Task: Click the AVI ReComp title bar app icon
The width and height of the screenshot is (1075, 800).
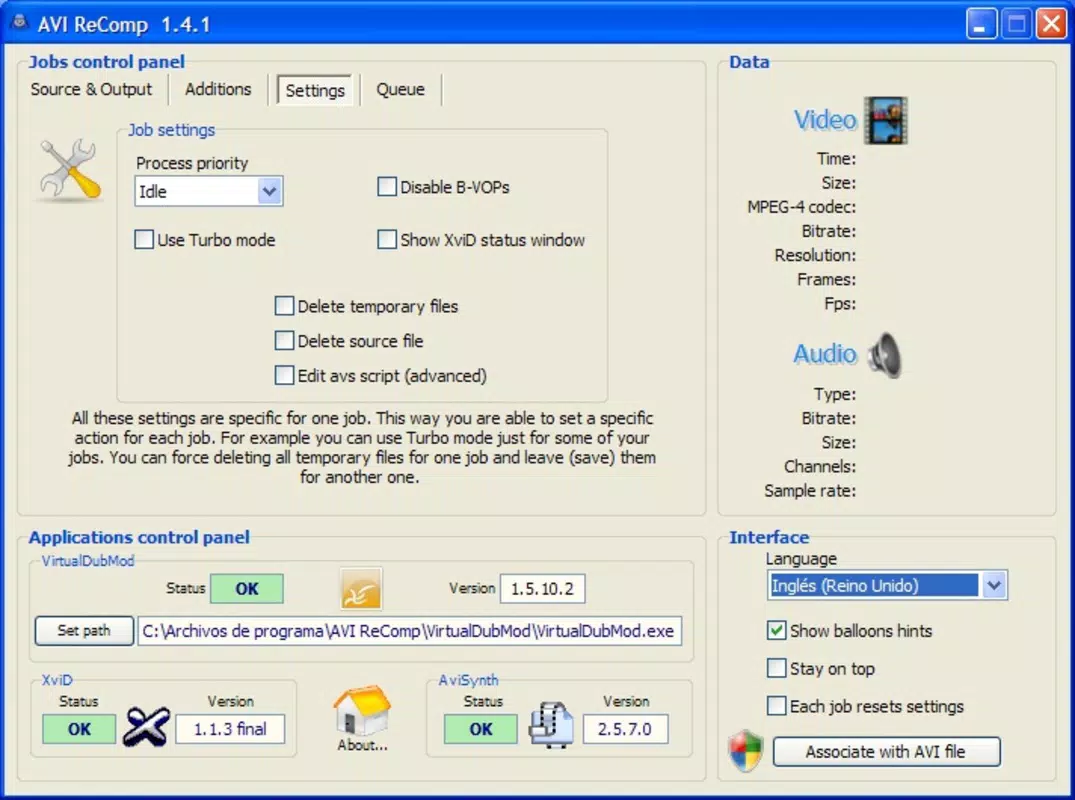Action: [20, 23]
